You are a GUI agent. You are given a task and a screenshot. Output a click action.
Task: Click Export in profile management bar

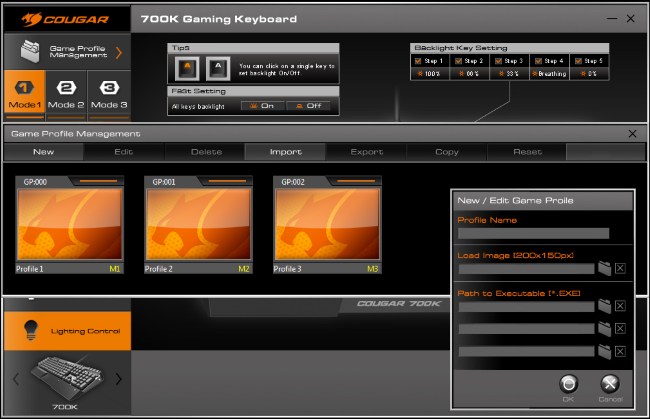[367, 152]
